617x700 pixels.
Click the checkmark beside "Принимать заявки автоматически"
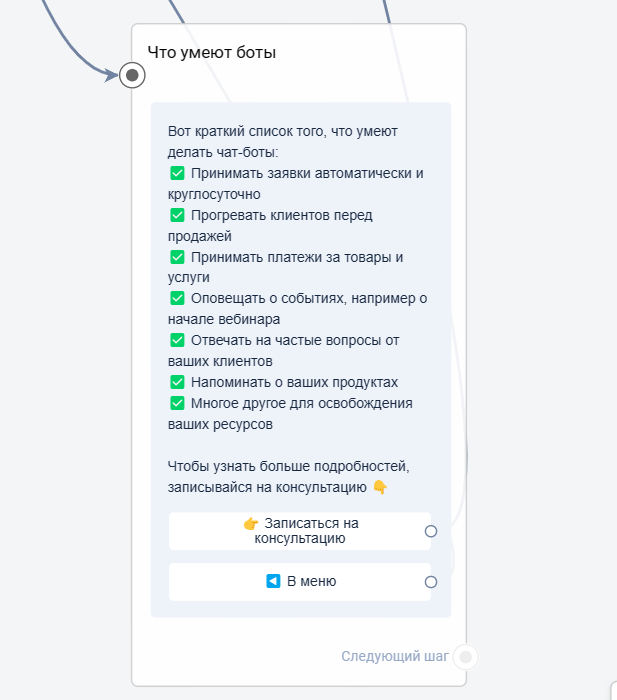[x=177, y=173]
